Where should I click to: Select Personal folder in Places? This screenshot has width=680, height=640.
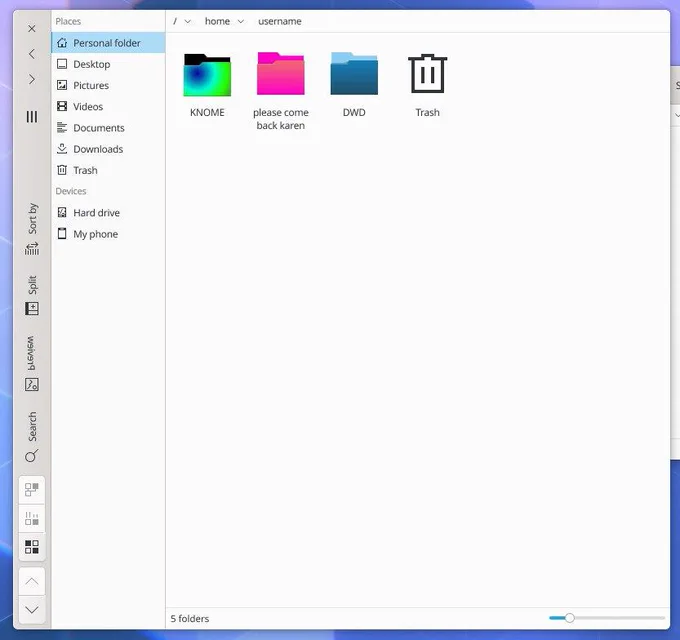(108, 43)
